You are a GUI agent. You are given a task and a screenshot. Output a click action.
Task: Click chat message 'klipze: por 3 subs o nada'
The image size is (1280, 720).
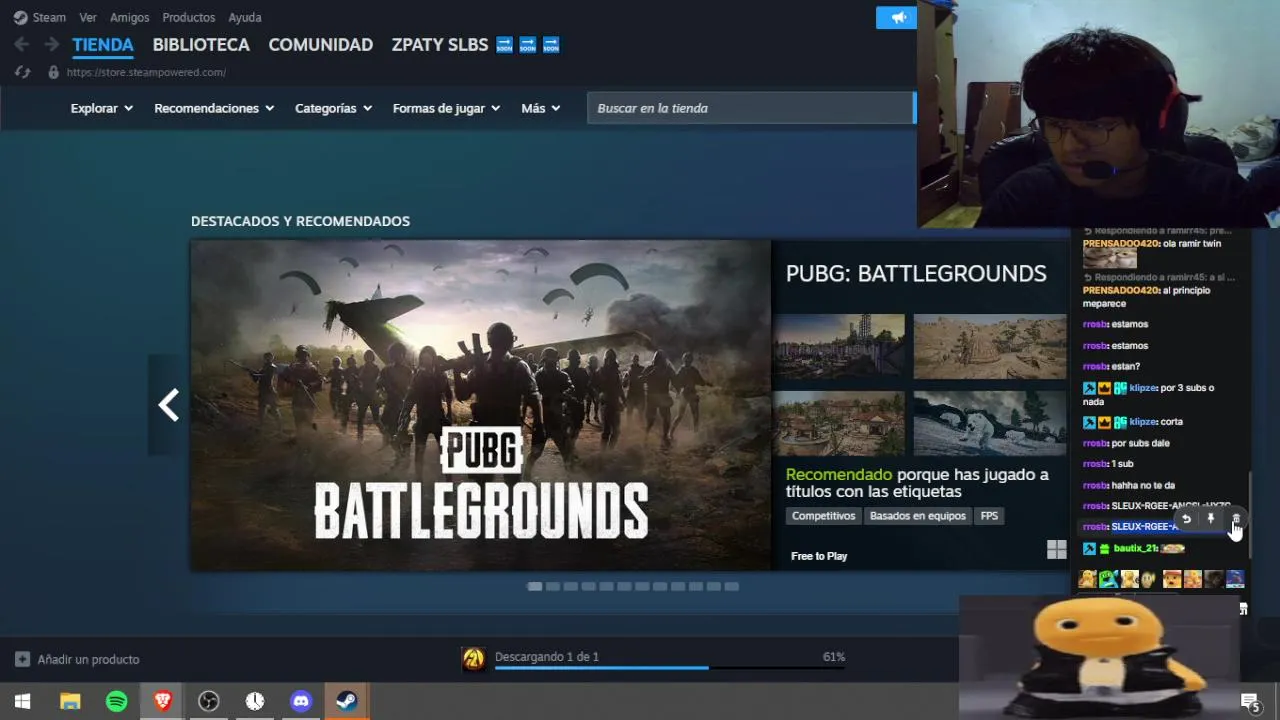(1150, 394)
